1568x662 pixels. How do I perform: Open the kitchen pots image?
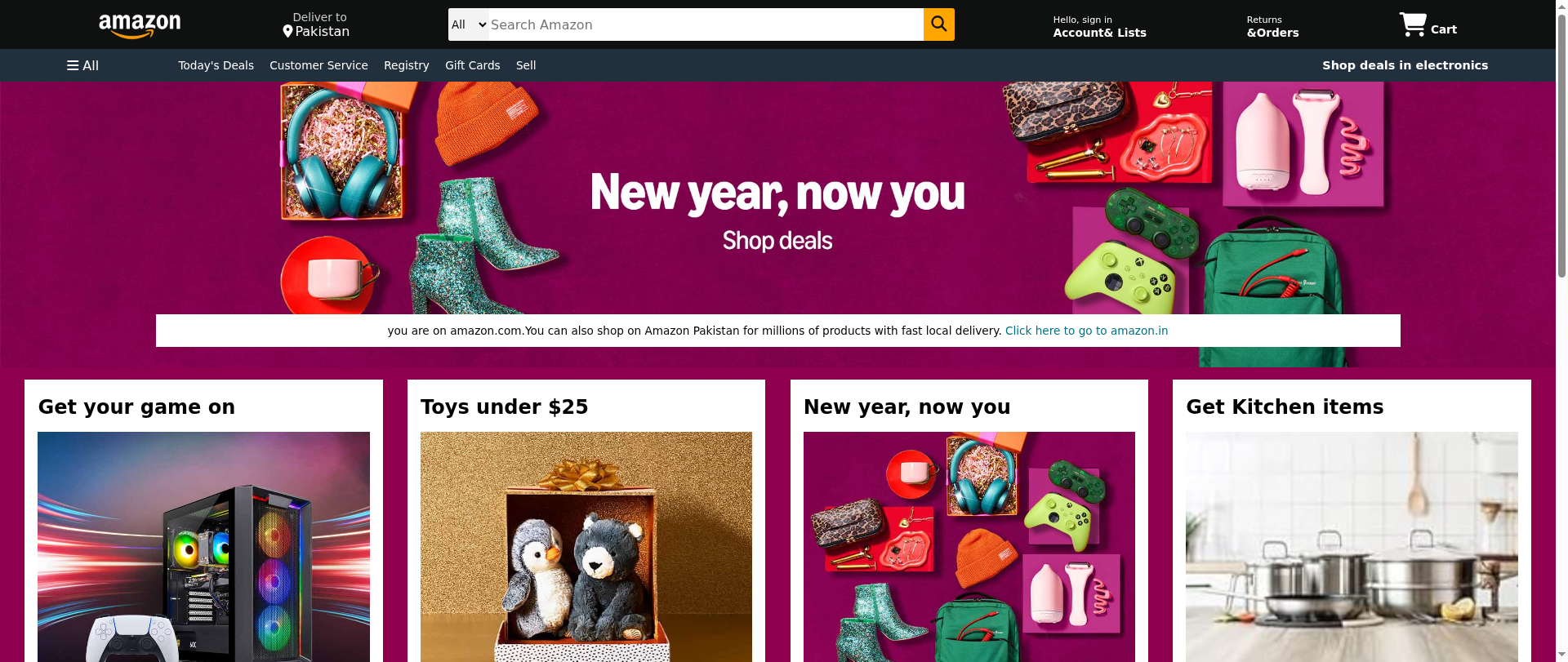pos(1352,547)
